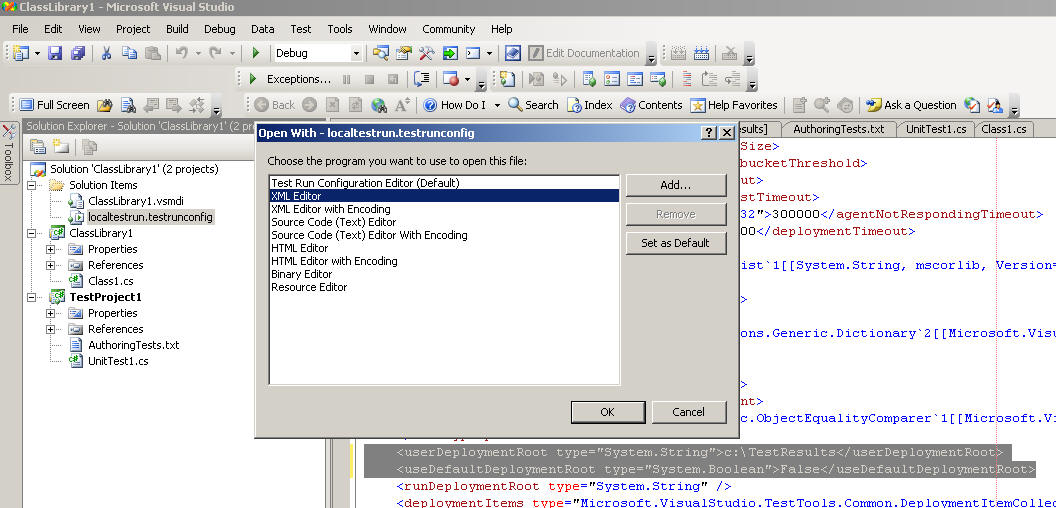
Task: Click the Cut scissors icon
Action: coord(107,53)
